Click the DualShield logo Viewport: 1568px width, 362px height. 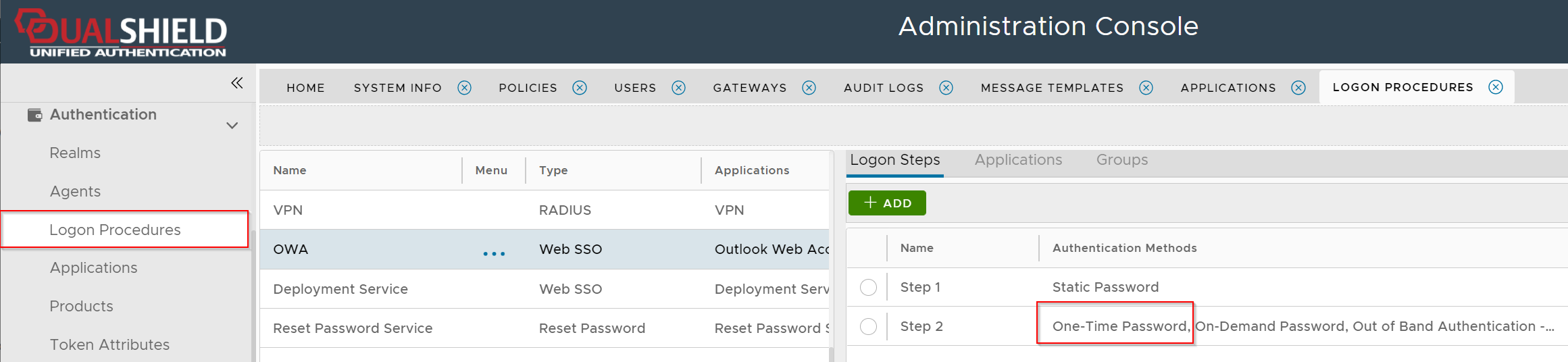coord(122,32)
